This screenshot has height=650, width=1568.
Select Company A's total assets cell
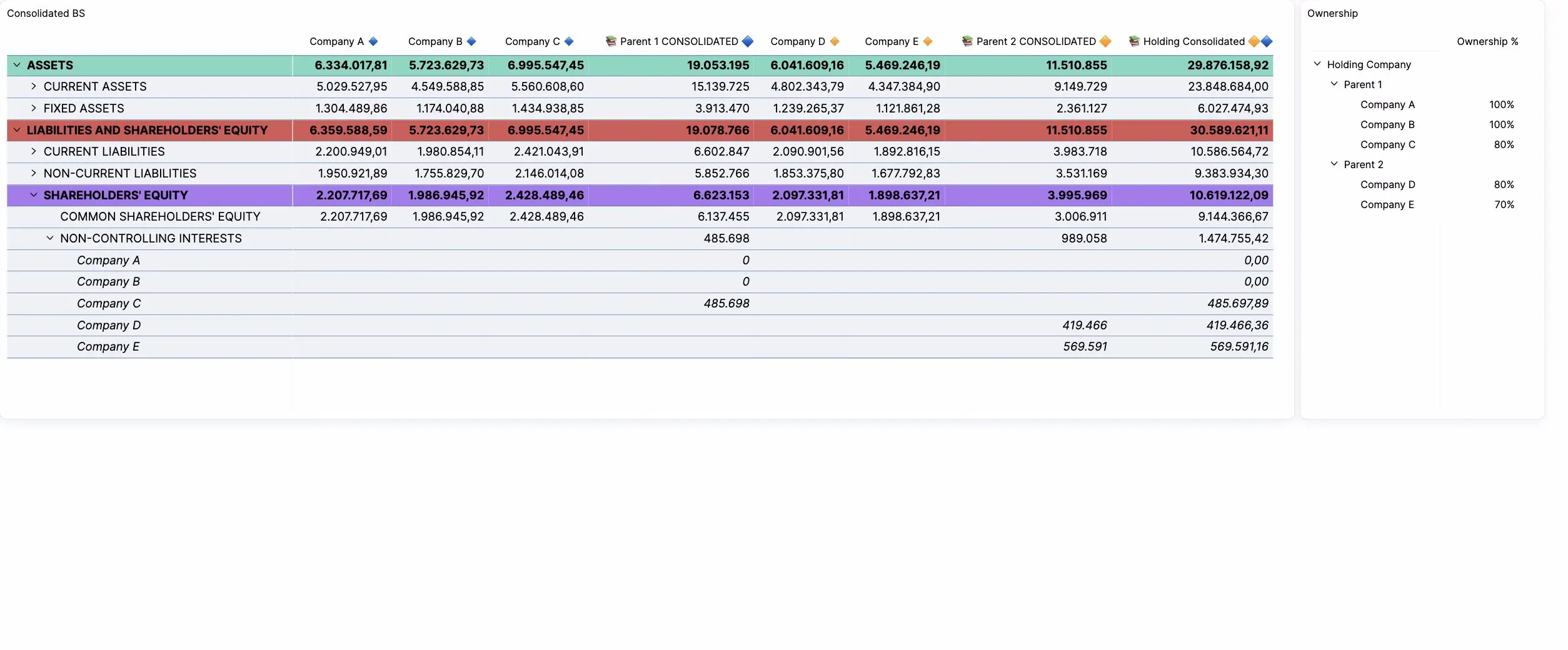(x=351, y=65)
